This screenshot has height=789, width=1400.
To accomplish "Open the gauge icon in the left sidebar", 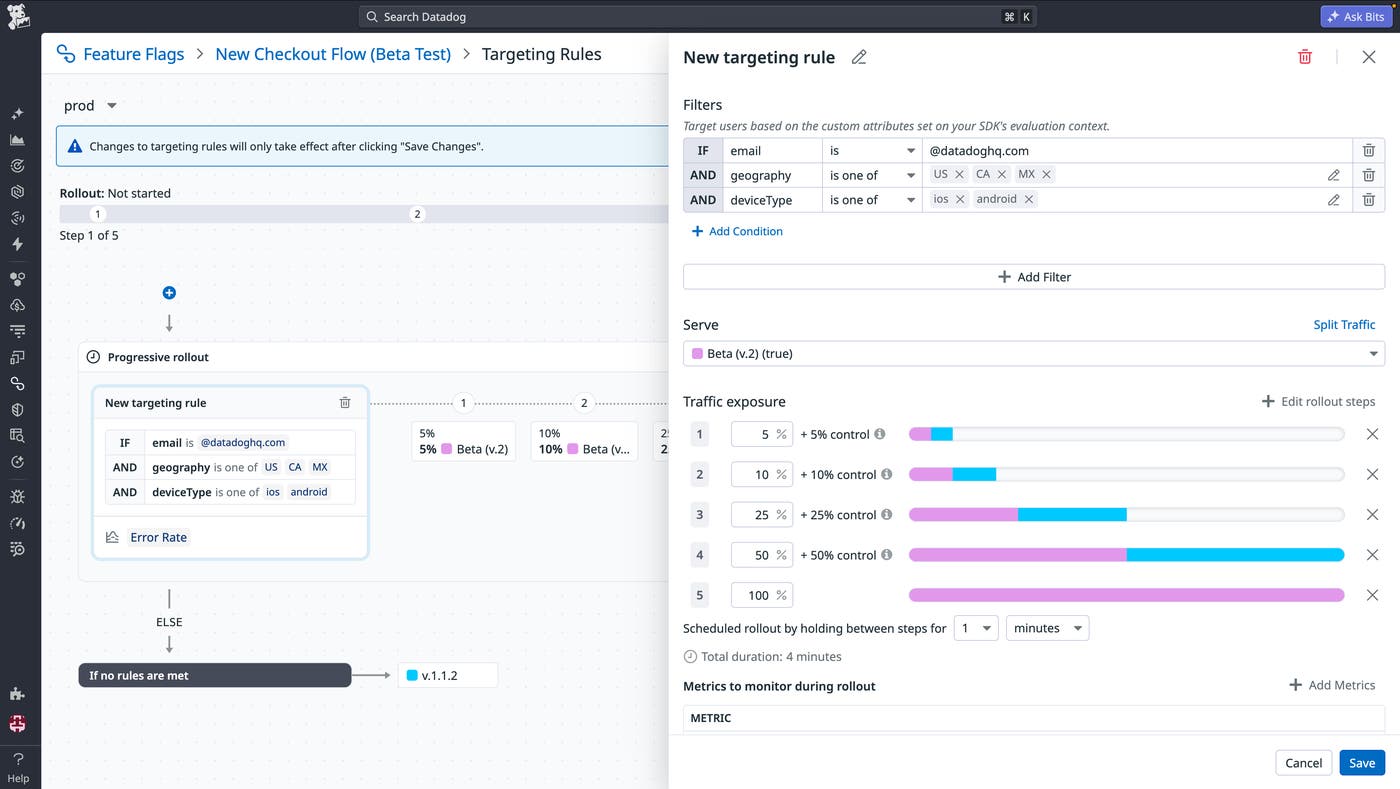I will [x=17, y=522].
